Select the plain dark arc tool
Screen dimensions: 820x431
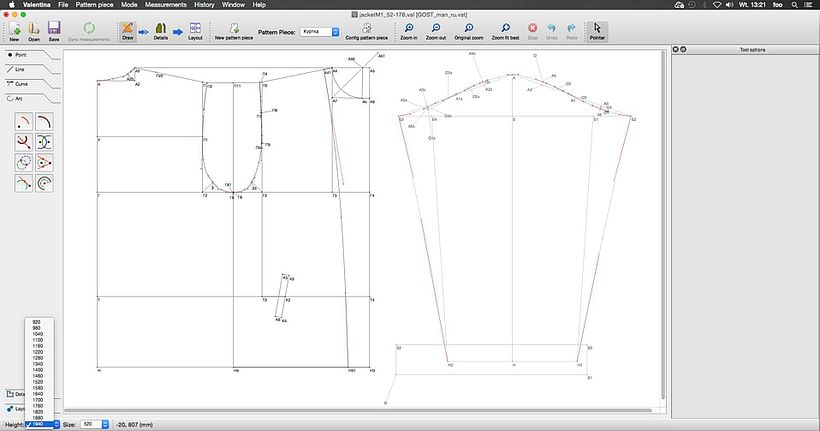(x=44, y=121)
